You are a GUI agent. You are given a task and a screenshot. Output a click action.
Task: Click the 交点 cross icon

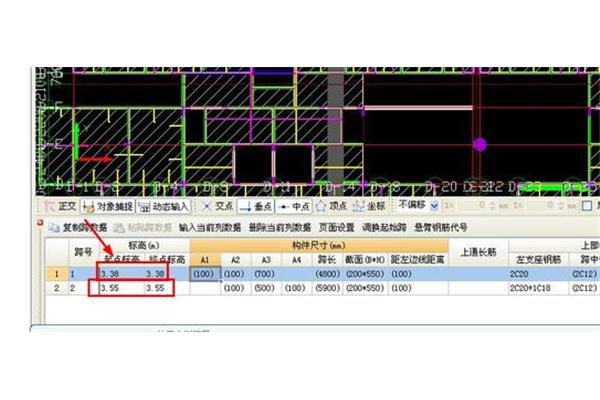point(207,207)
